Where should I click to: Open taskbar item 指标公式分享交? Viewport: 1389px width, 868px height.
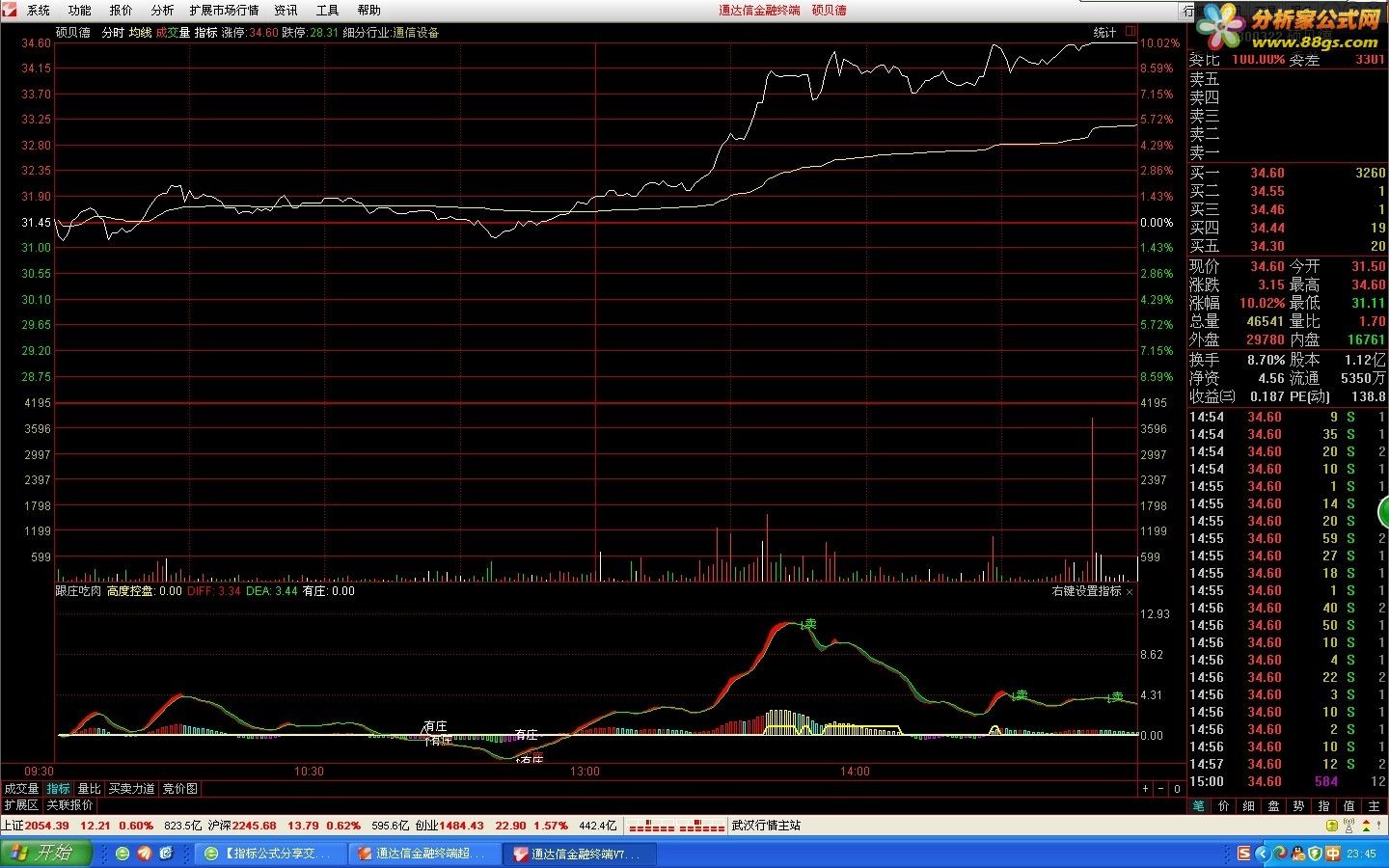click(x=269, y=854)
